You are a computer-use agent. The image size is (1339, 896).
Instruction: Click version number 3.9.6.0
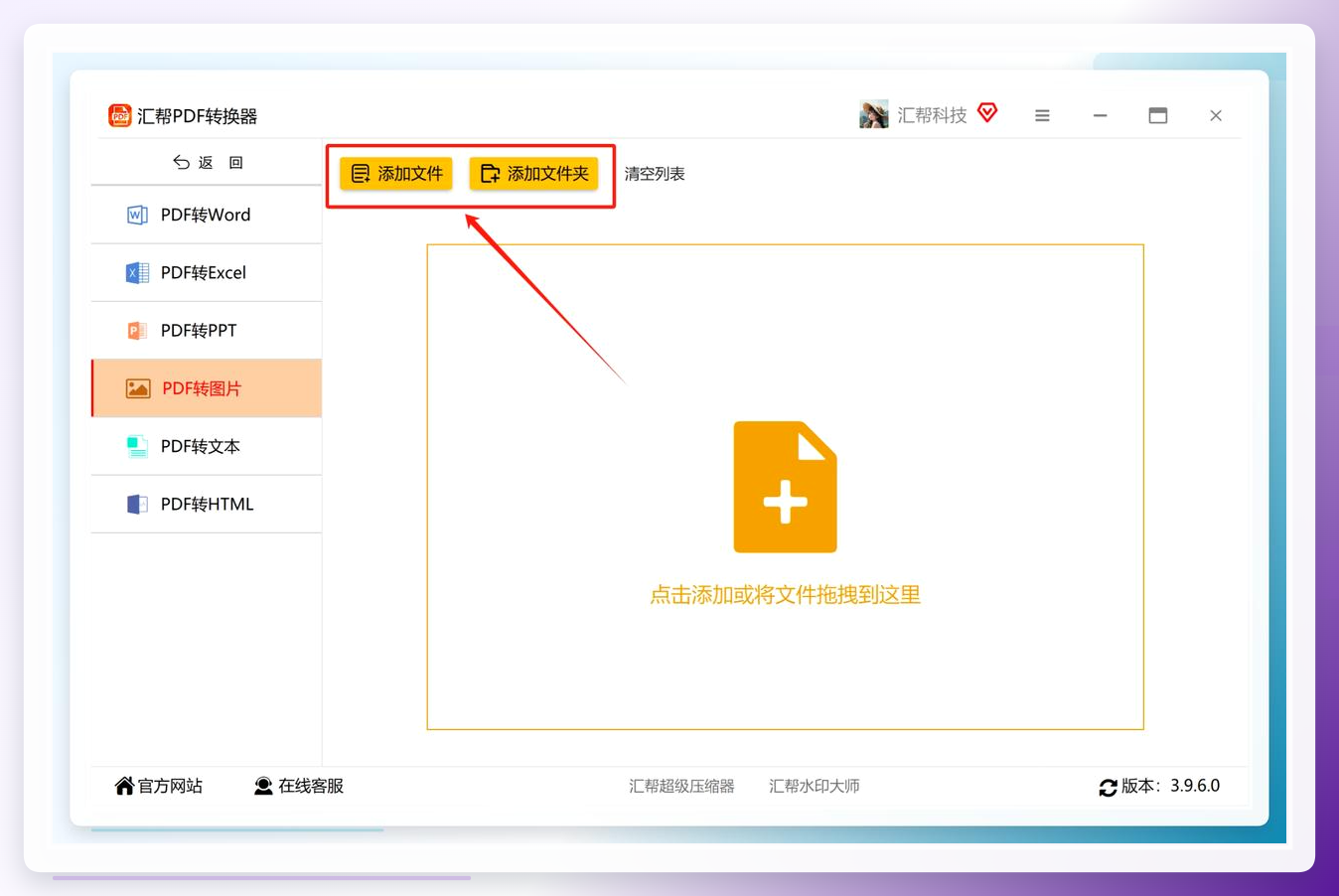(x=1195, y=786)
